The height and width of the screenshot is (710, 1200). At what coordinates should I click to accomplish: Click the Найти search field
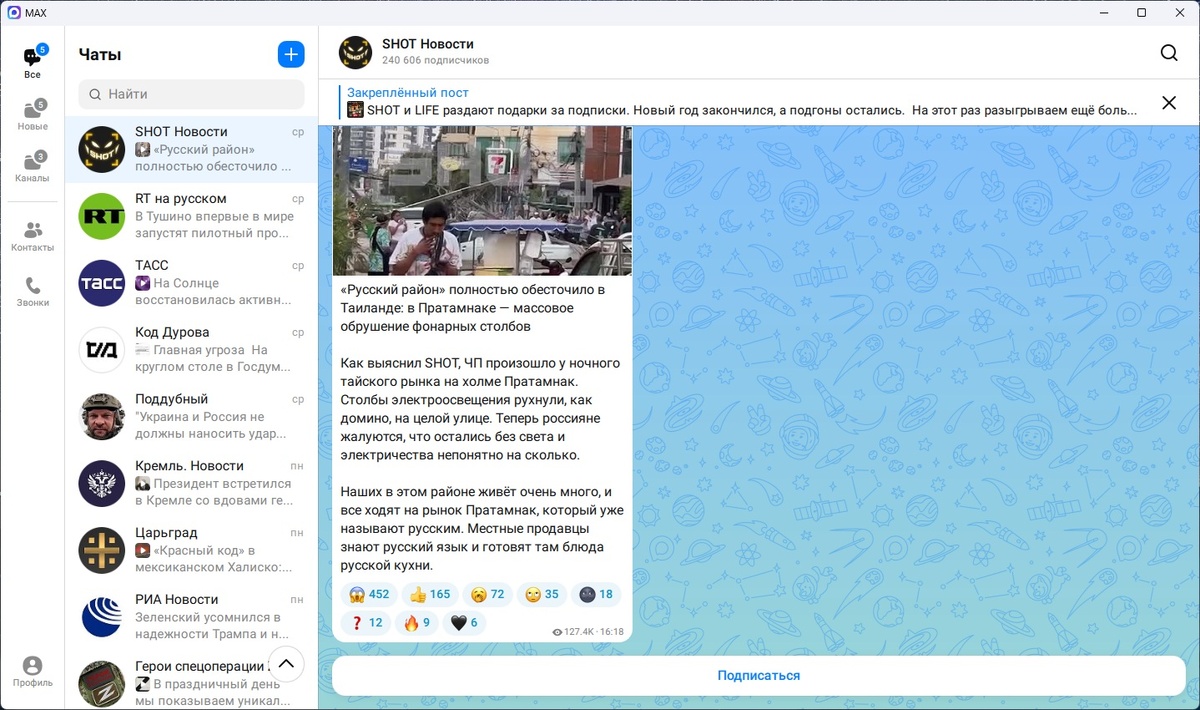[190, 93]
